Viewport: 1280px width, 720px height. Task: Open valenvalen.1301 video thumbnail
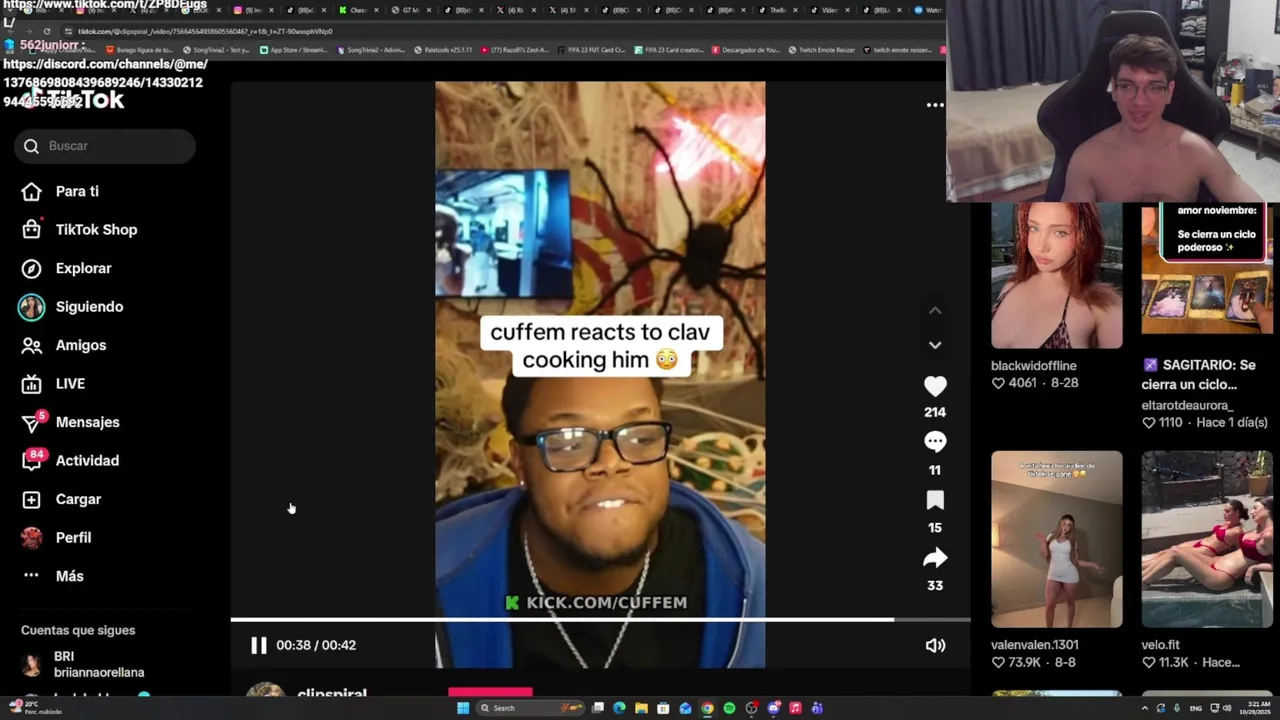pyautogui.click(x=1057, y=539)
